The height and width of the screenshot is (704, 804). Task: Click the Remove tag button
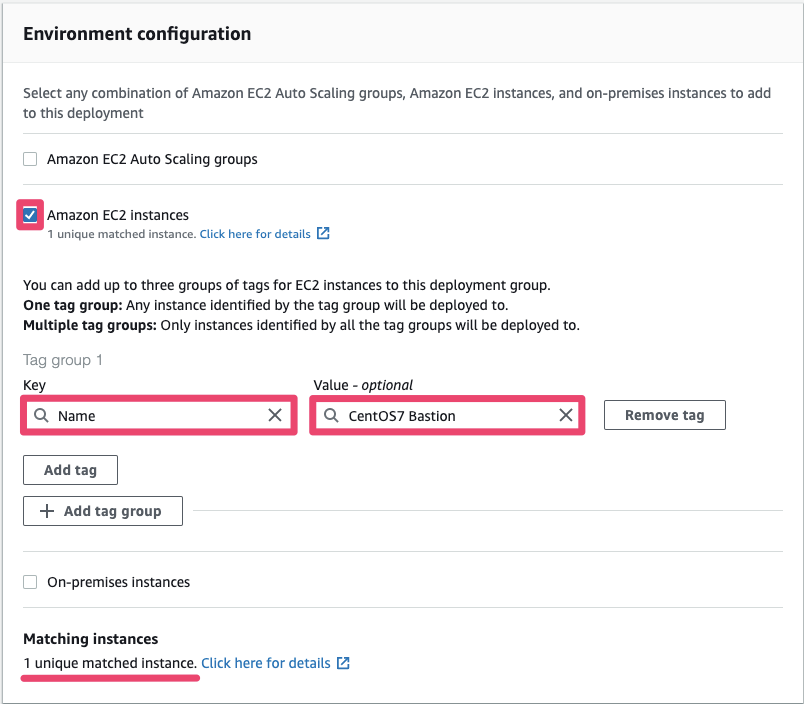(664, 416)
